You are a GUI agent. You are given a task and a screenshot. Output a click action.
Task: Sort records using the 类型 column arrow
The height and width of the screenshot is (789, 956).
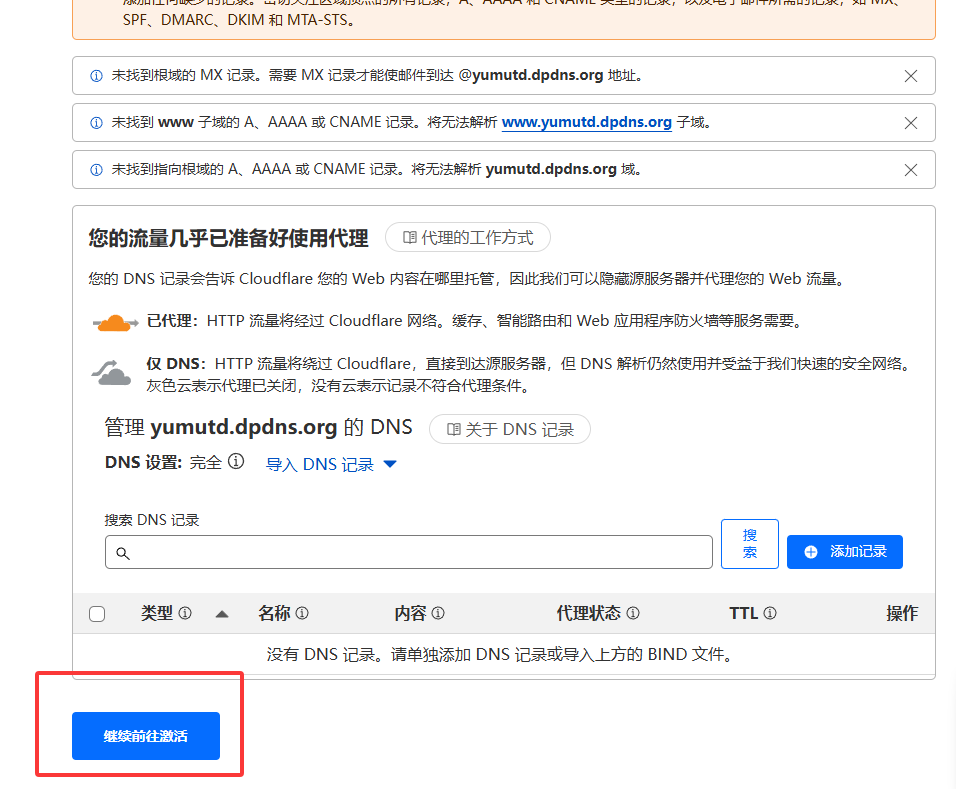[222, 614]
